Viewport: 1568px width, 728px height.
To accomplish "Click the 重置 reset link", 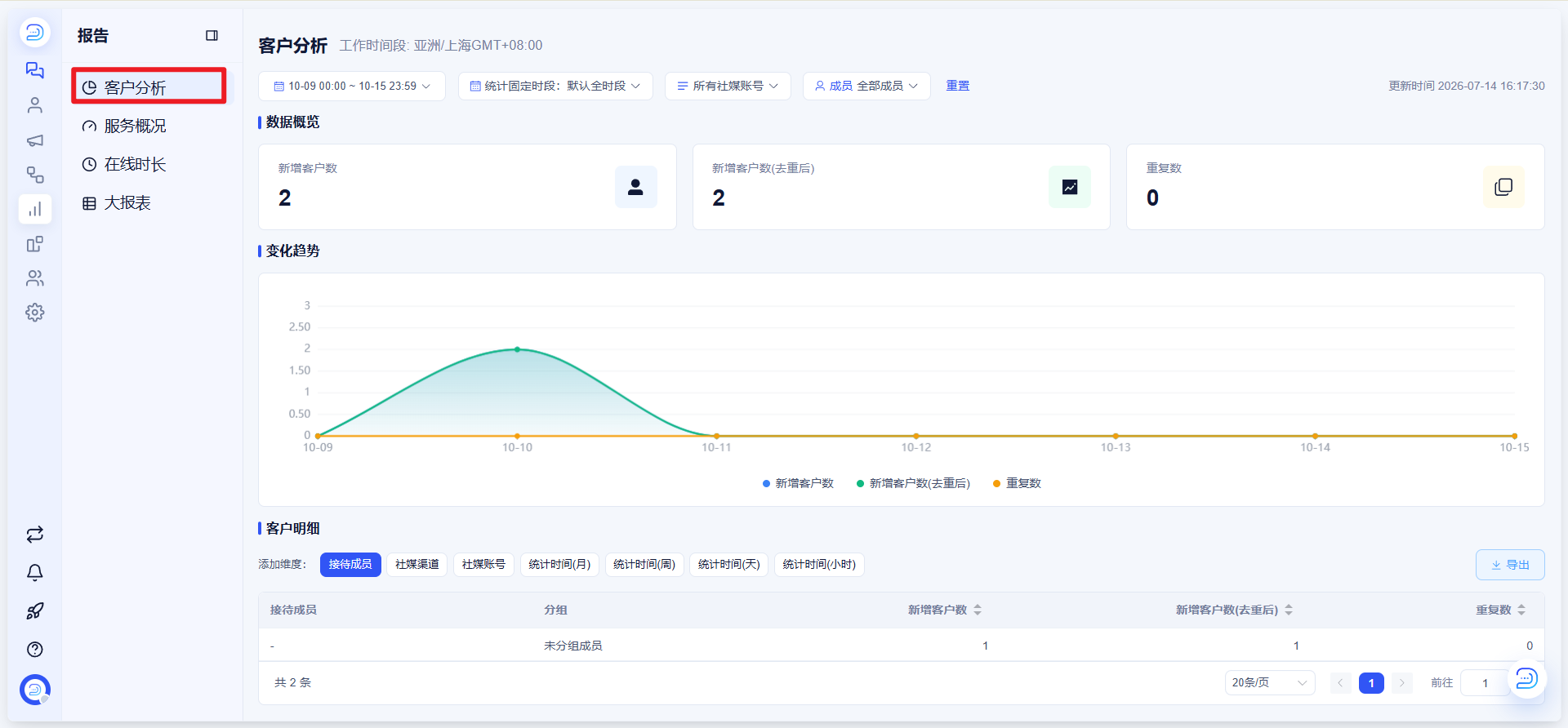I will point(958,86).
